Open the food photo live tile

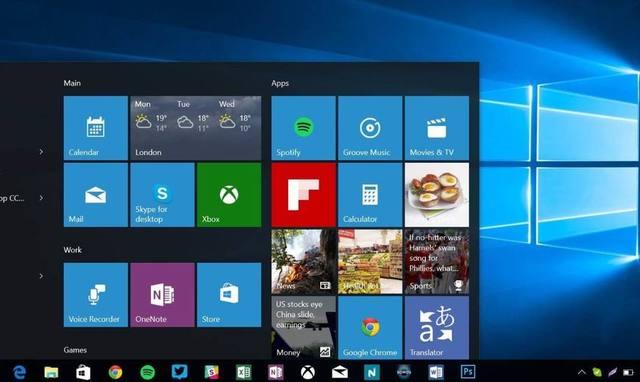[x=437, y=195]
